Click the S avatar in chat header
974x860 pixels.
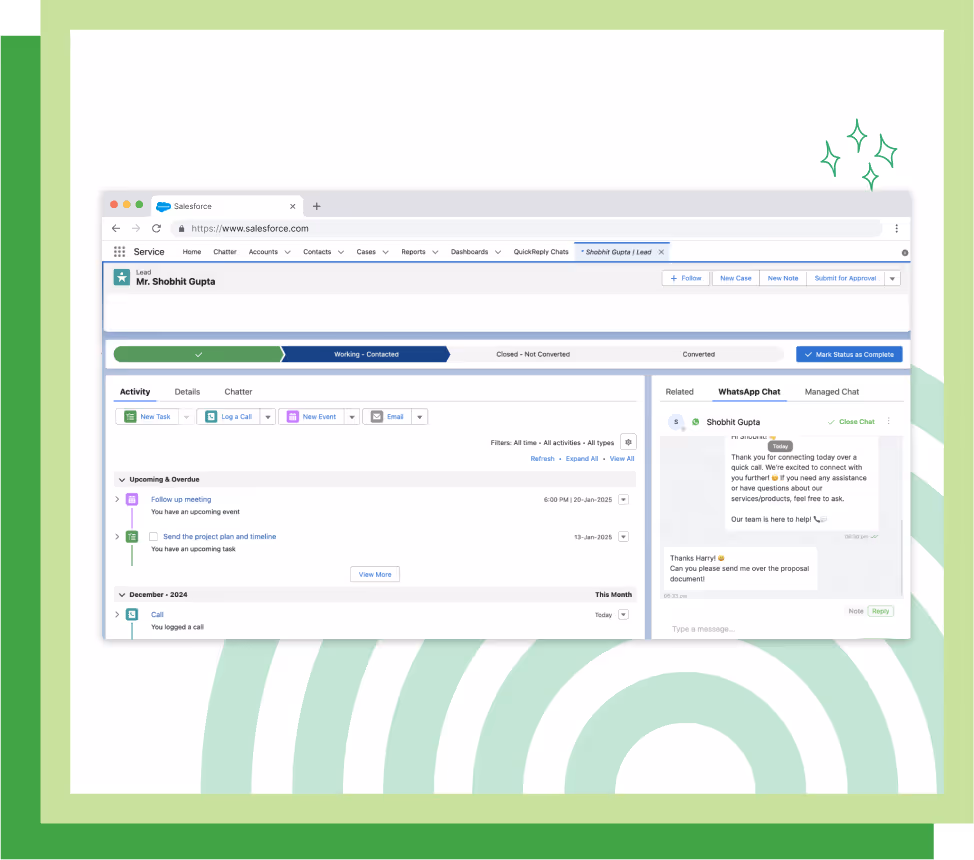coord(676,422)
